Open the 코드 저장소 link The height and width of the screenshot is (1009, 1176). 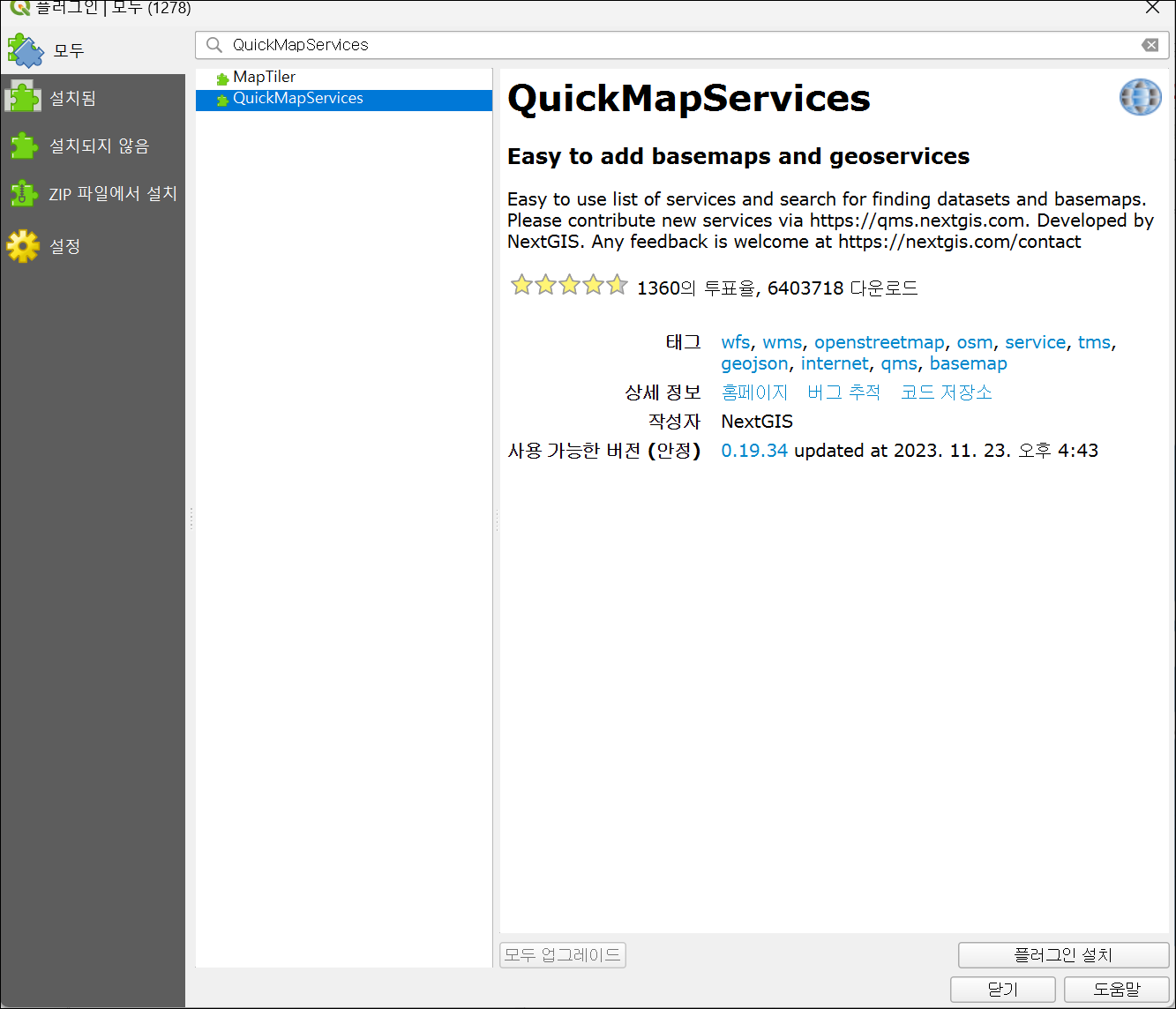(x=947, y=392)
